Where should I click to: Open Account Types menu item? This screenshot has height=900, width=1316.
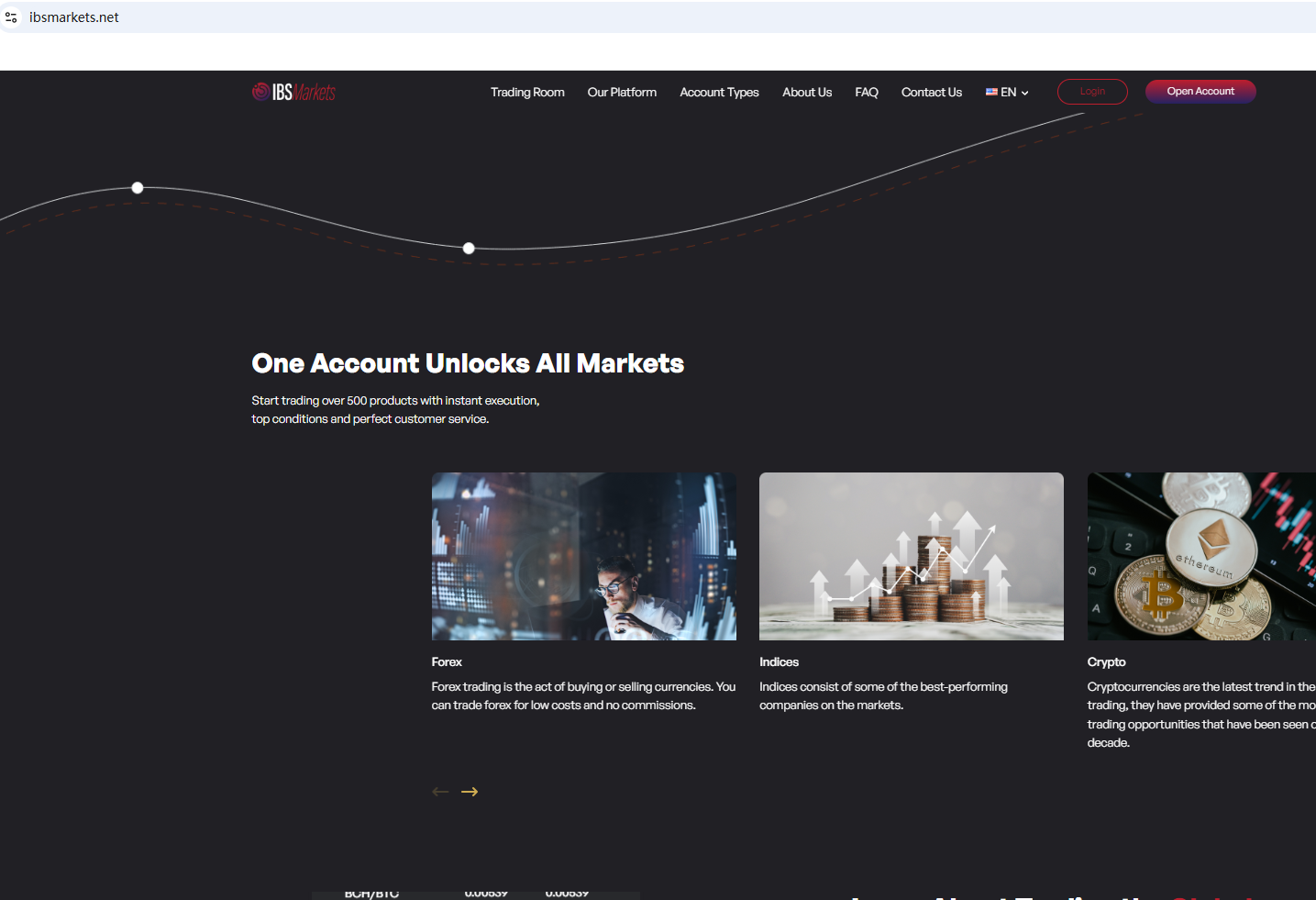[719, 92]
